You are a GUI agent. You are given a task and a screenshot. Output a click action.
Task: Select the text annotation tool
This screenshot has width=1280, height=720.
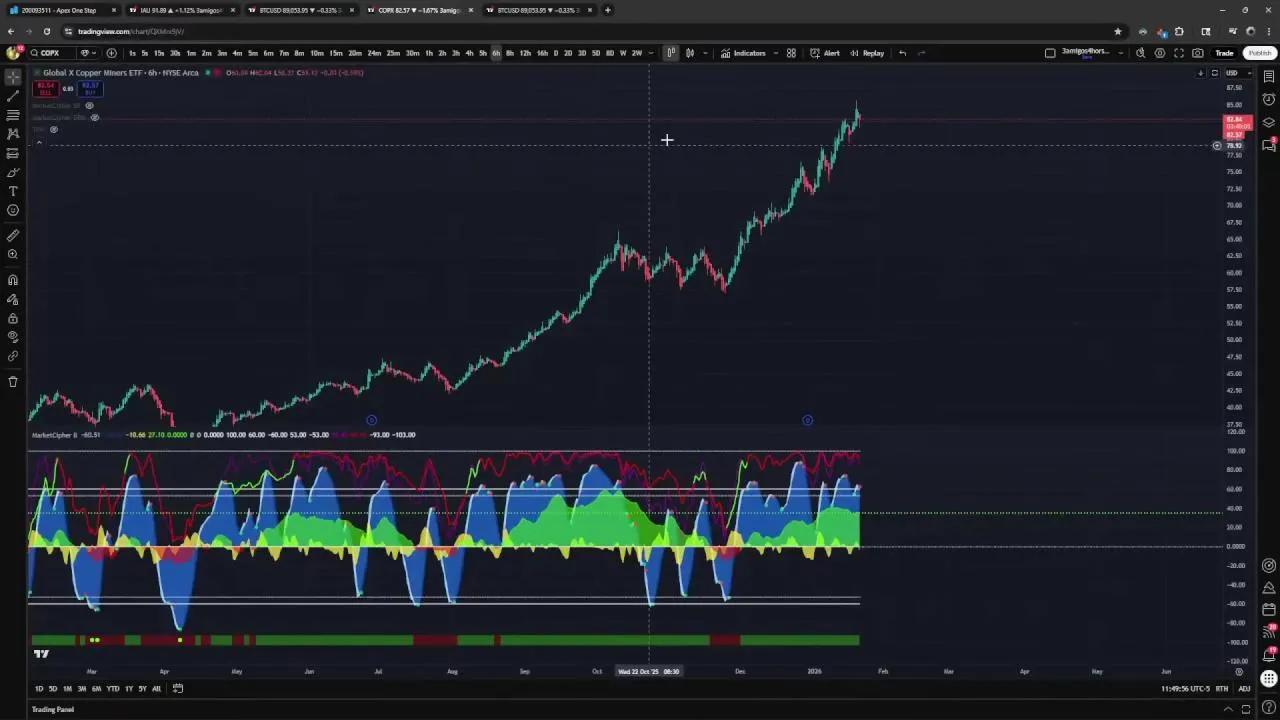[x=13, y=191]
